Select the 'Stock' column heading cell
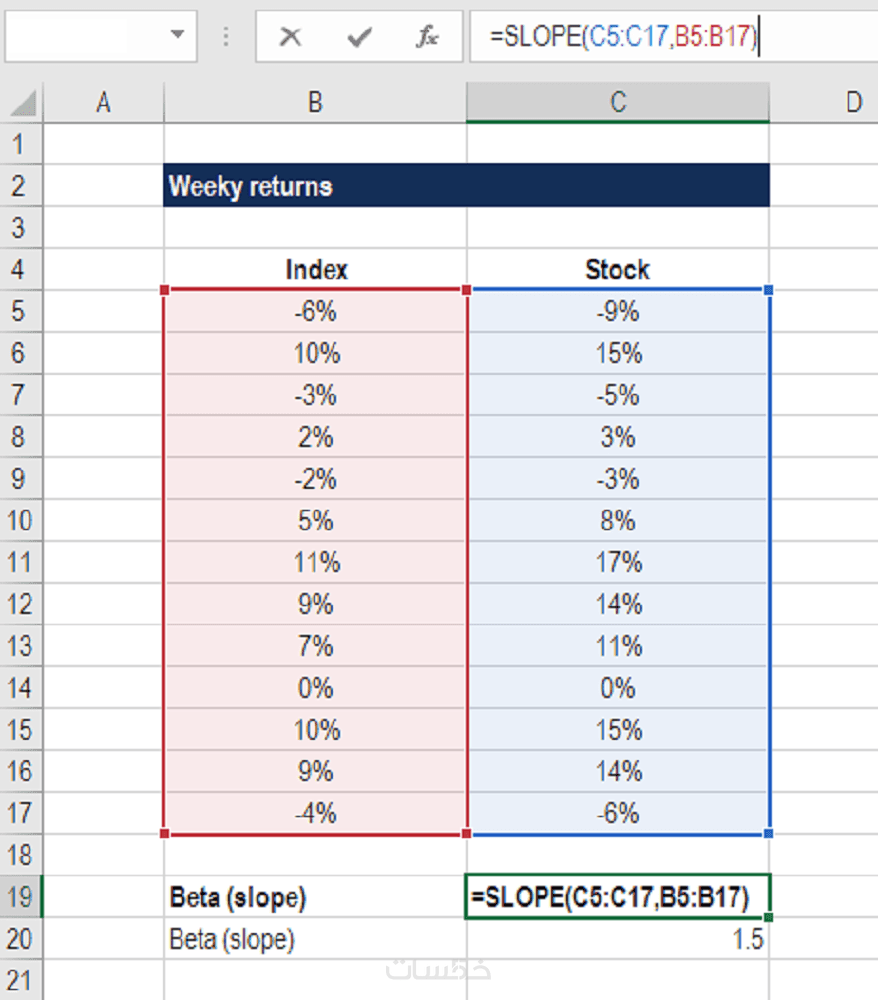This screenshot has height=1000, width=878. click(x=618, y=270)
